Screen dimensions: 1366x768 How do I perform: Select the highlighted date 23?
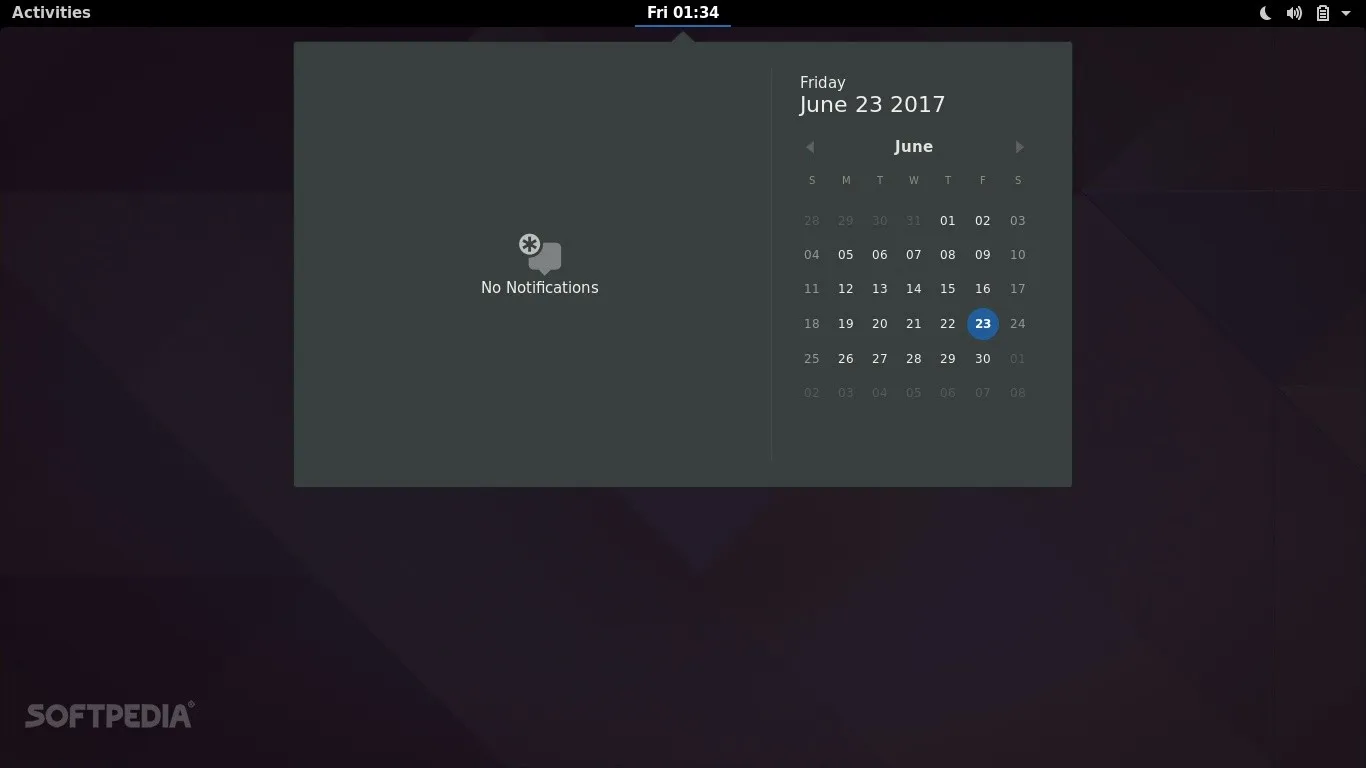[x=982, y=324]
